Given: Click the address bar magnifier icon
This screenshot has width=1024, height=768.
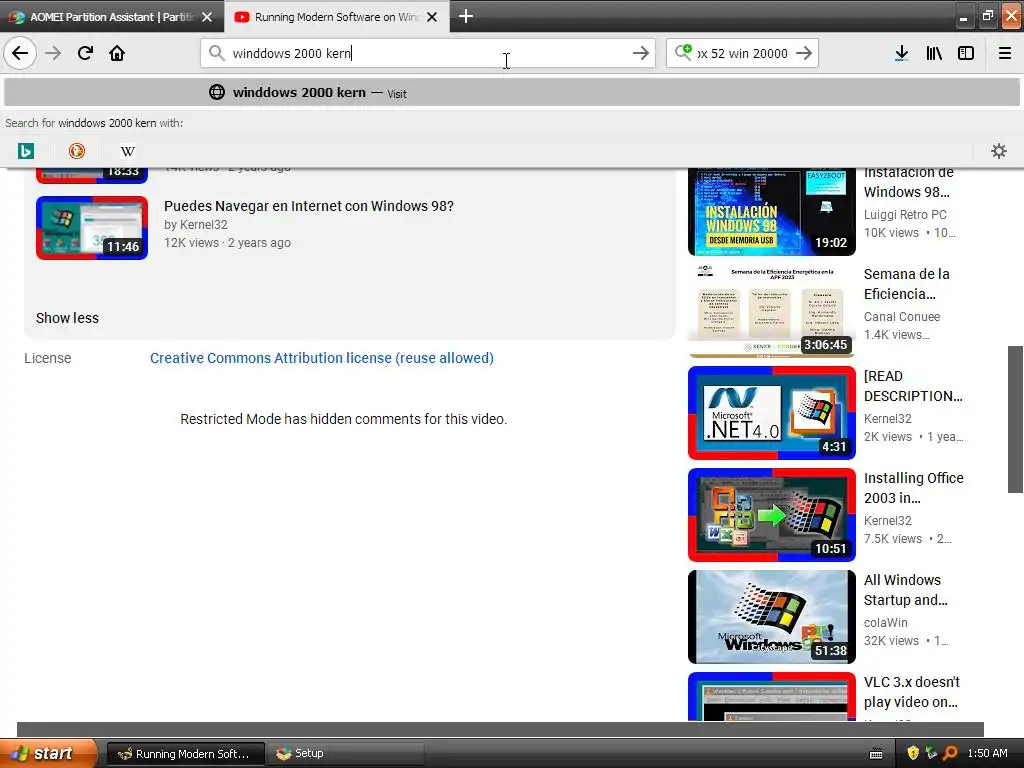Looking at the screenshot, I should (216, 53).
